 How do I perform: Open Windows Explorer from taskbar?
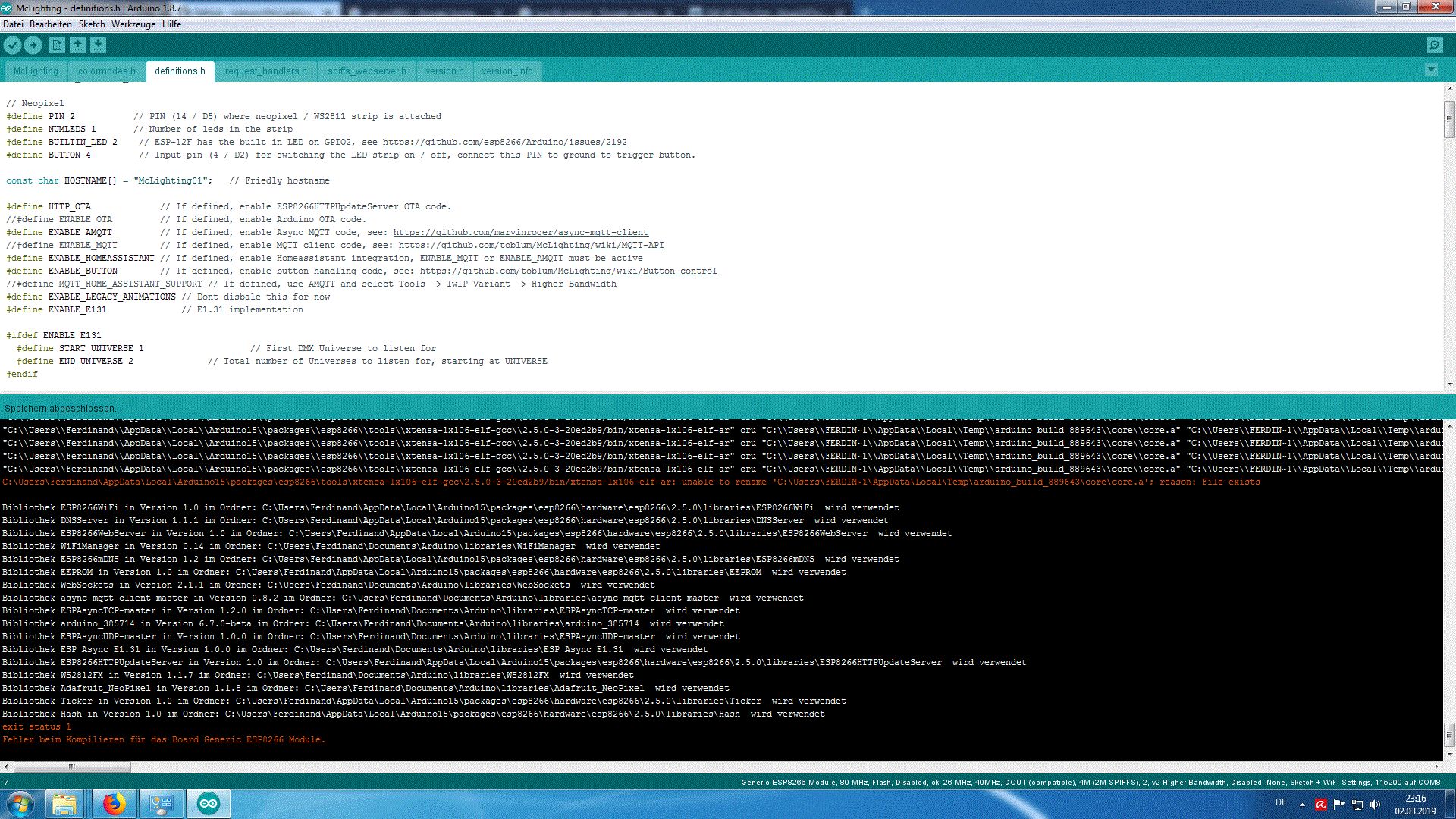point(65,804)
